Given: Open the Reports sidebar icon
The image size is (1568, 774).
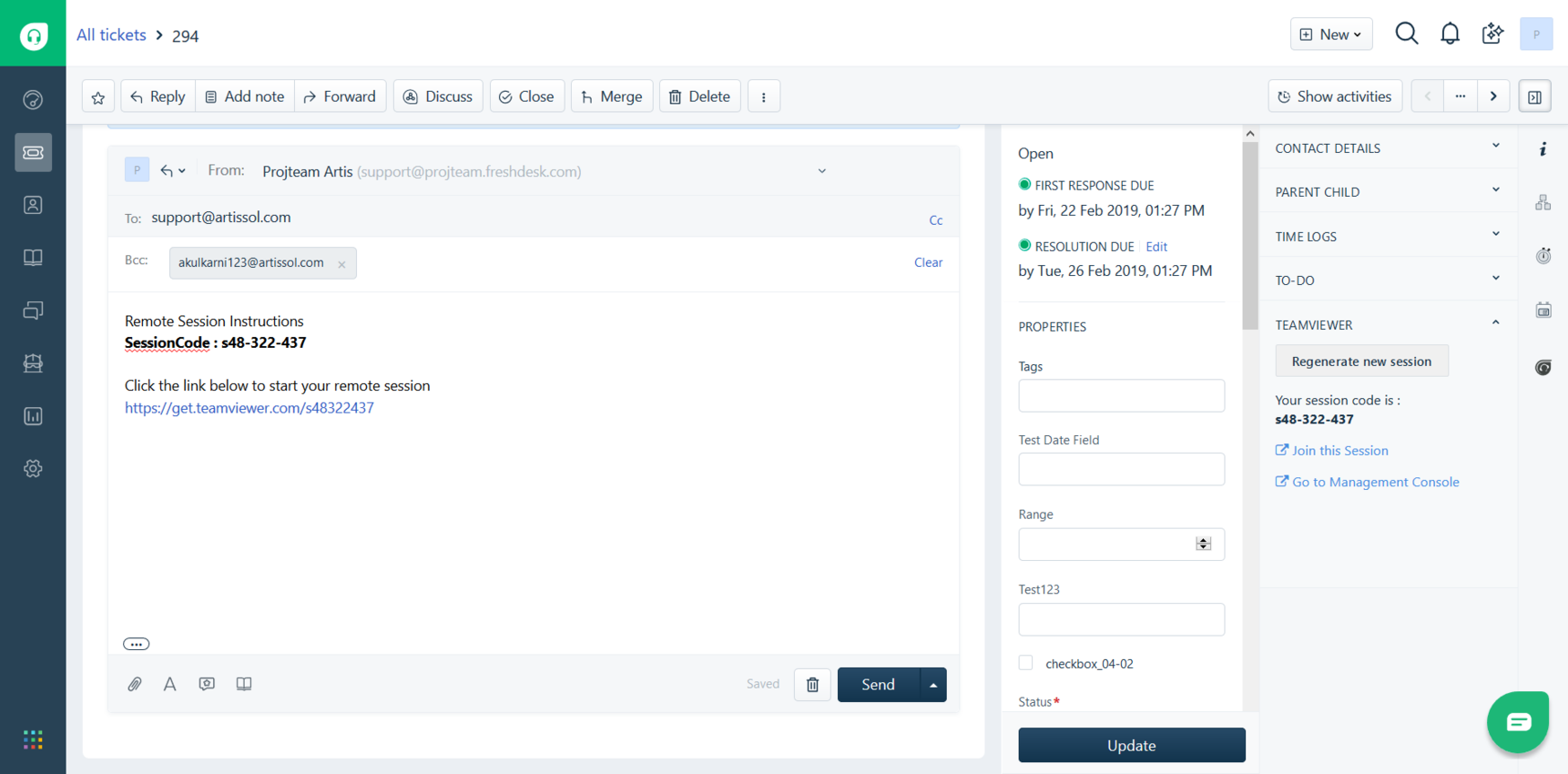Looking at the screenshot, I should tap(33, 416).
